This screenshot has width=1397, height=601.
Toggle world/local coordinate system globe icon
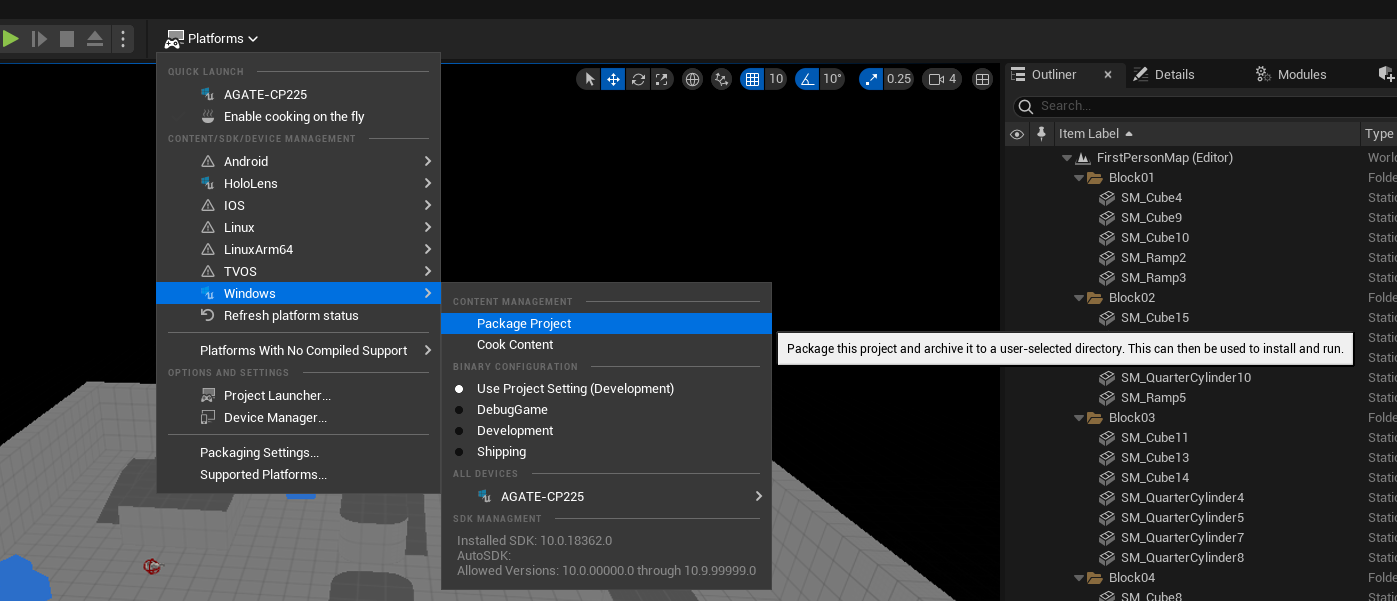(x=692, y=79)
